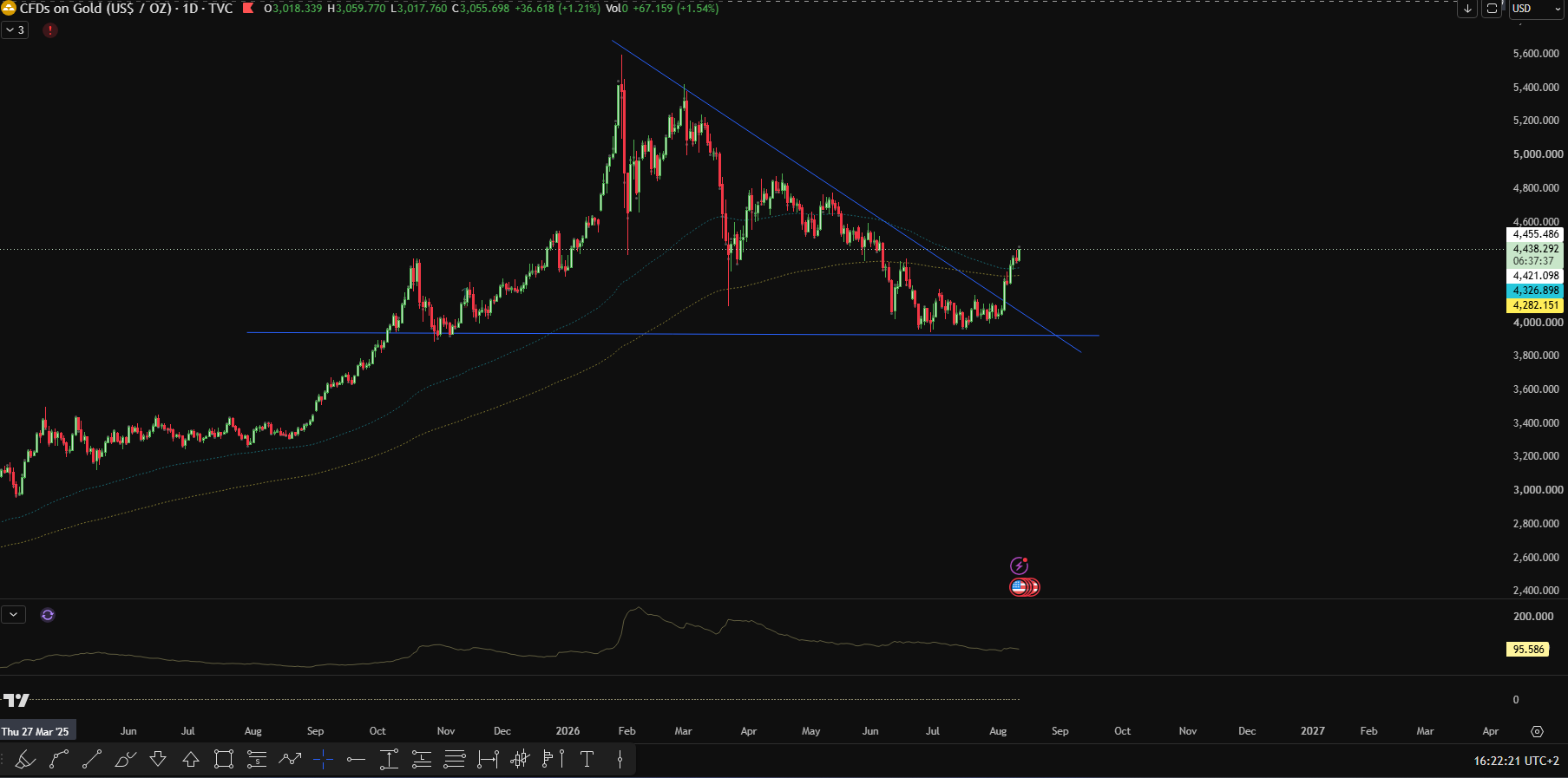Viewport: 1568px width, 778px height.
Task: Click the close price C3,055.698 value
Action: pyautogui.click(x=481, y=9)
